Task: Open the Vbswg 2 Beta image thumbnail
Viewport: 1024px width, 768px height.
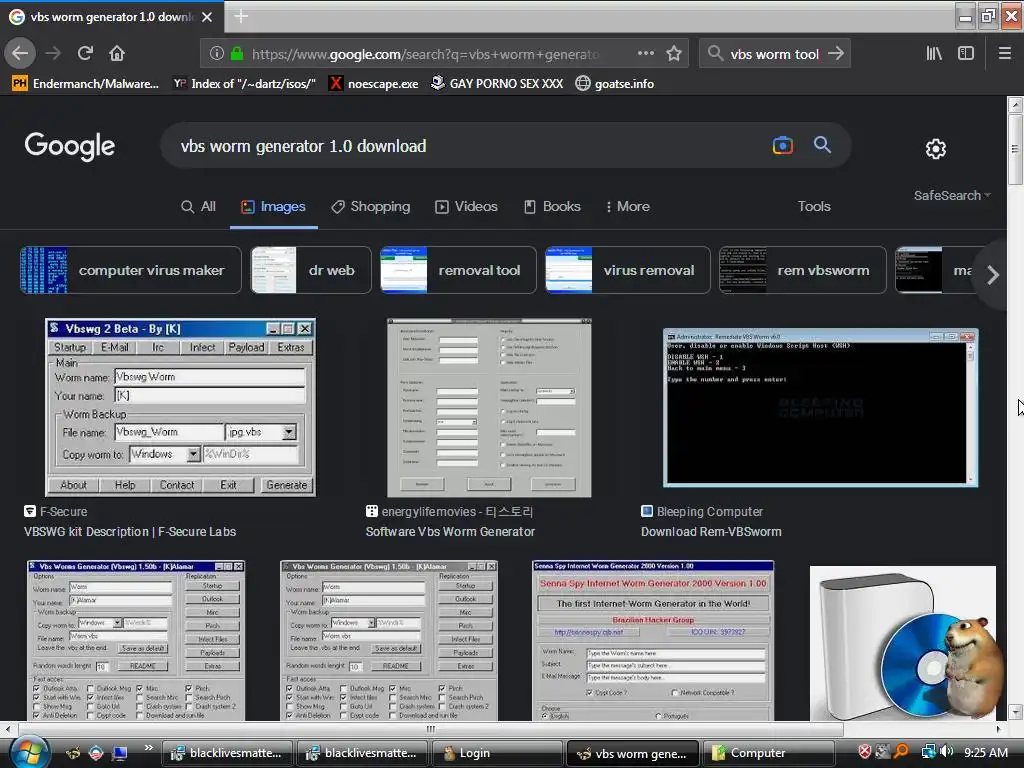Action: tap(180, 408)
